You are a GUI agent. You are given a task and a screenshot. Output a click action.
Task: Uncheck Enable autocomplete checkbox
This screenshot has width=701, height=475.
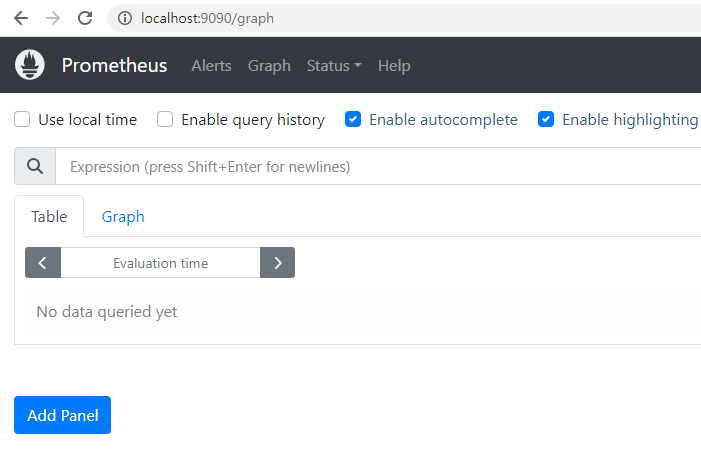(353, 120)
